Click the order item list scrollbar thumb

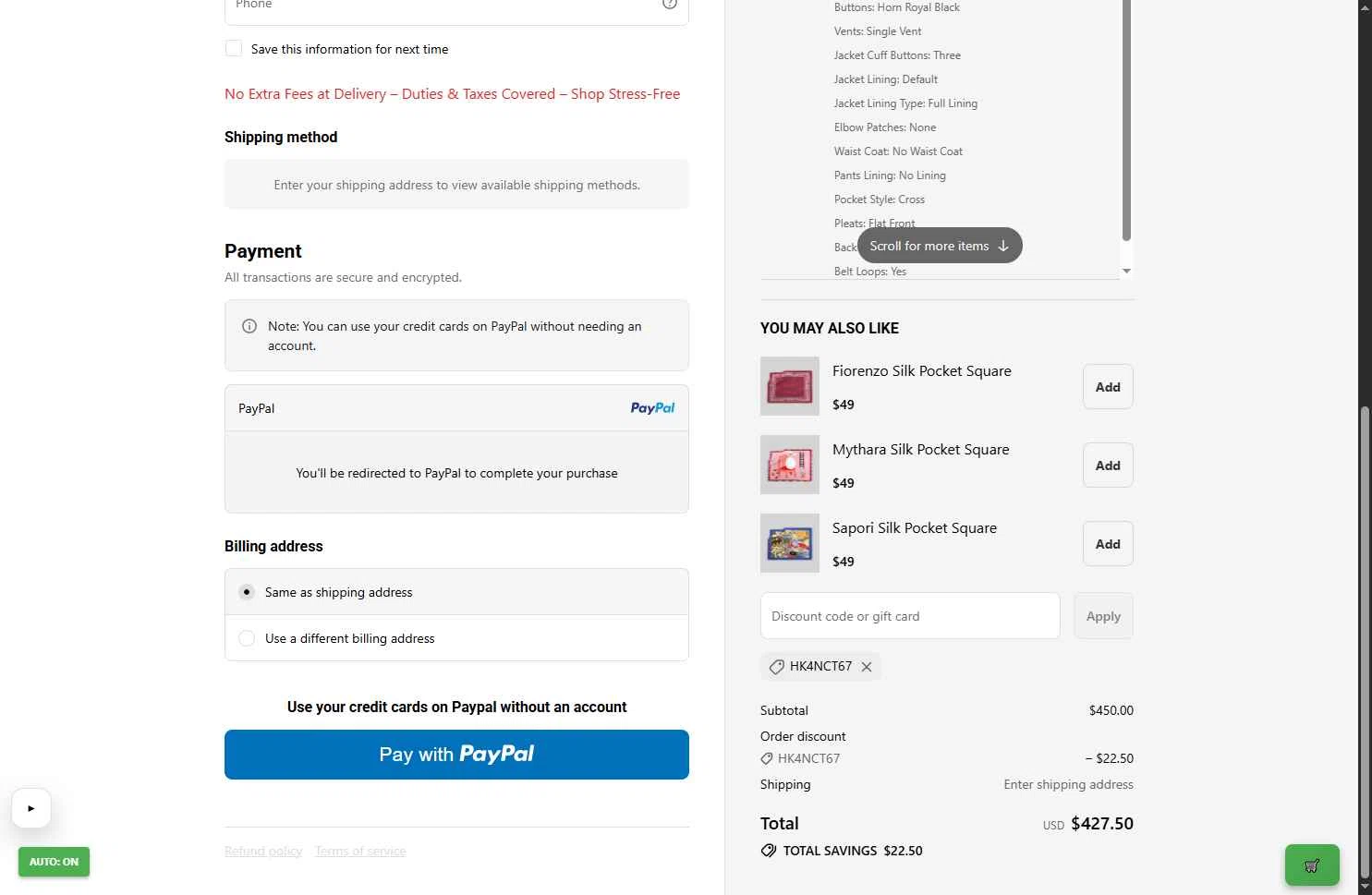[1126, 120]
